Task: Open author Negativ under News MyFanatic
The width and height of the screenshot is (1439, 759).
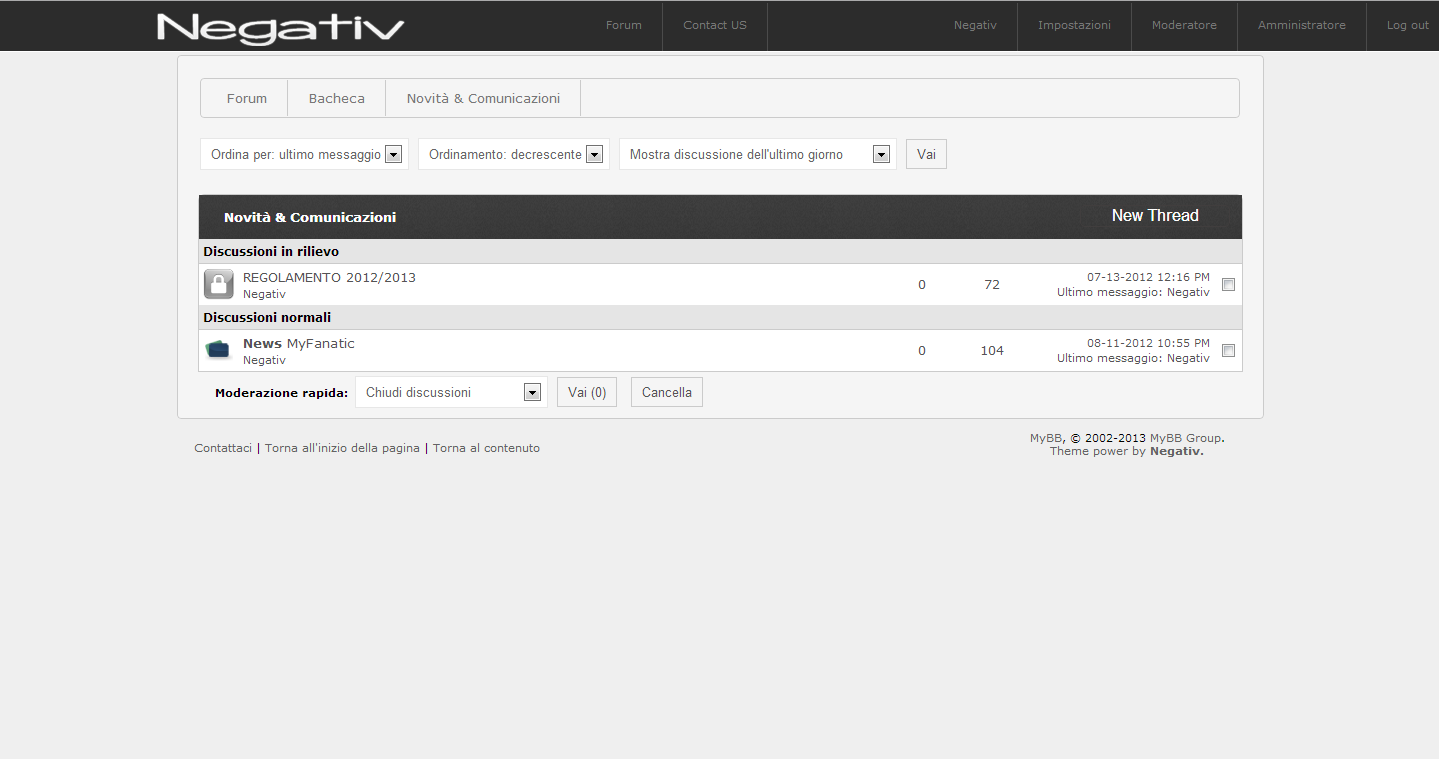Action: pyautogui.click(x=264, y=360)
